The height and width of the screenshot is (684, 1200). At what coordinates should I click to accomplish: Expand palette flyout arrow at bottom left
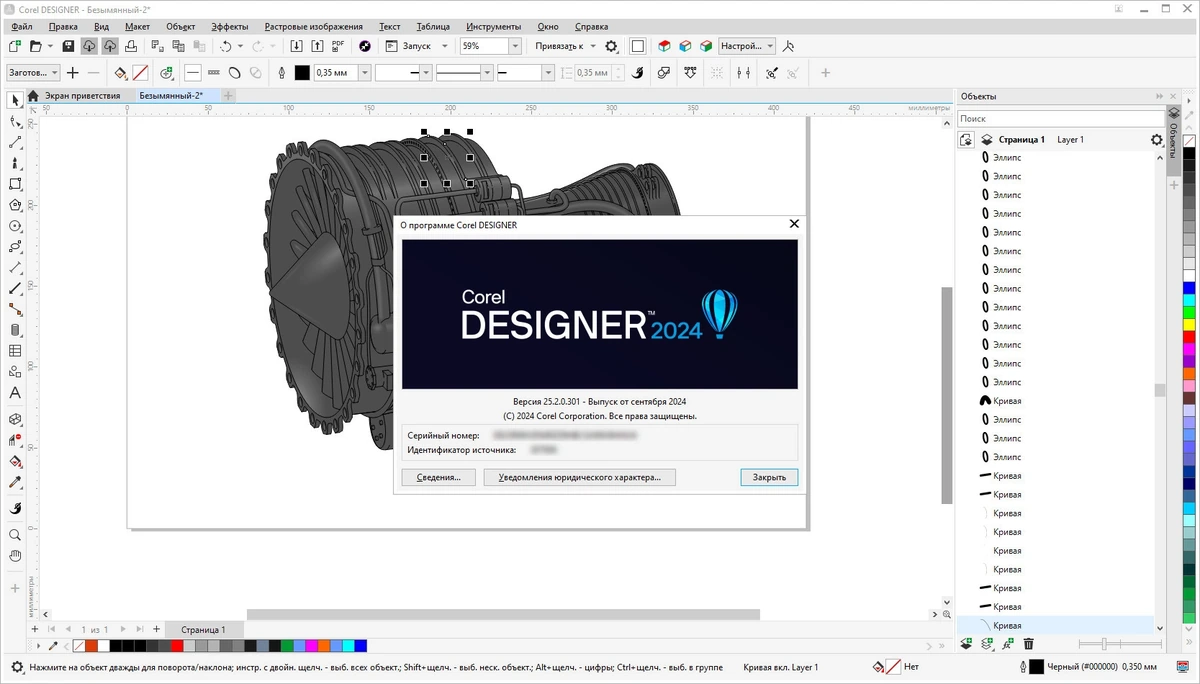click(x=39, y=646)
